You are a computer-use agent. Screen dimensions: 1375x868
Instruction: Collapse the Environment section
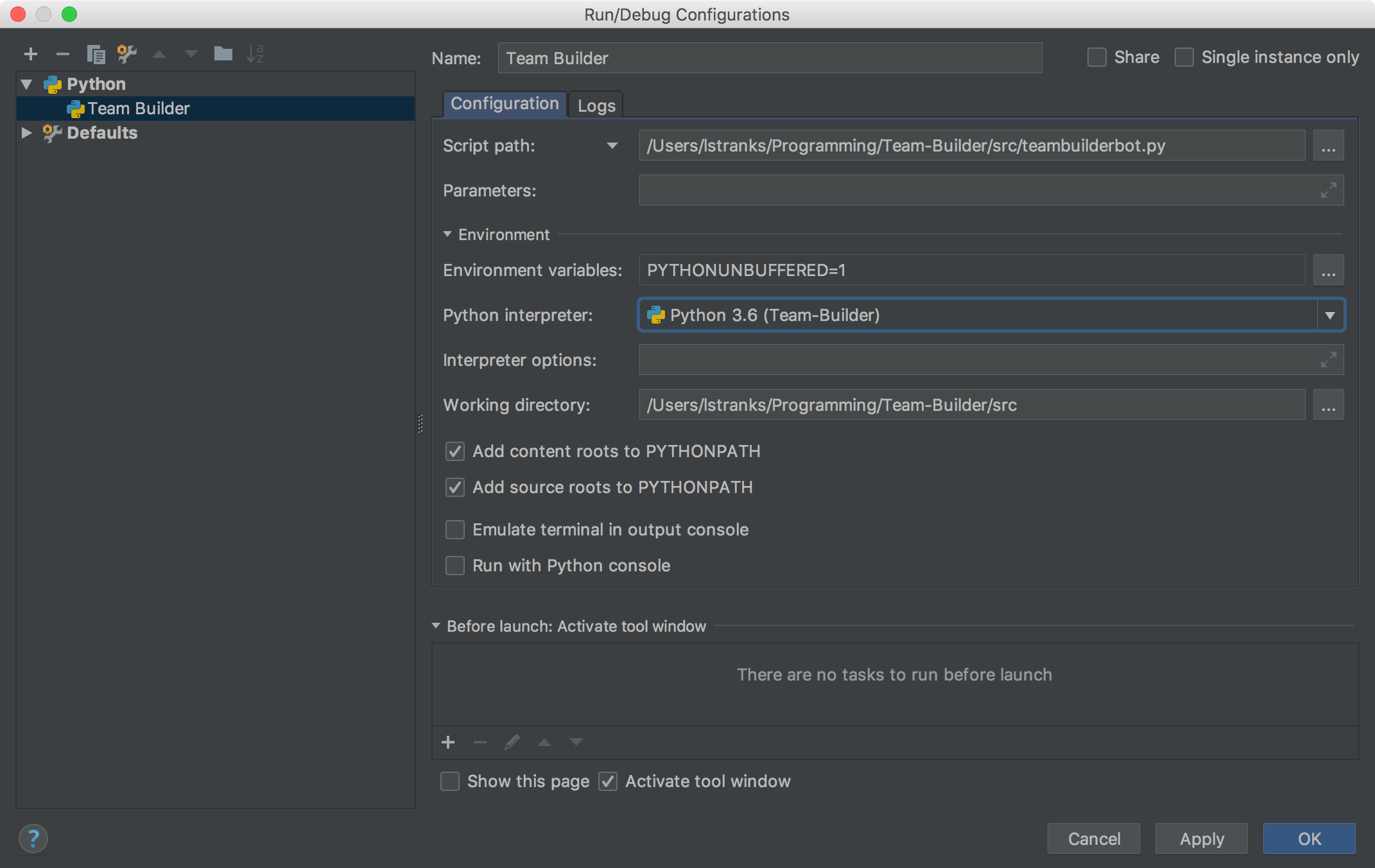[447, 234]
